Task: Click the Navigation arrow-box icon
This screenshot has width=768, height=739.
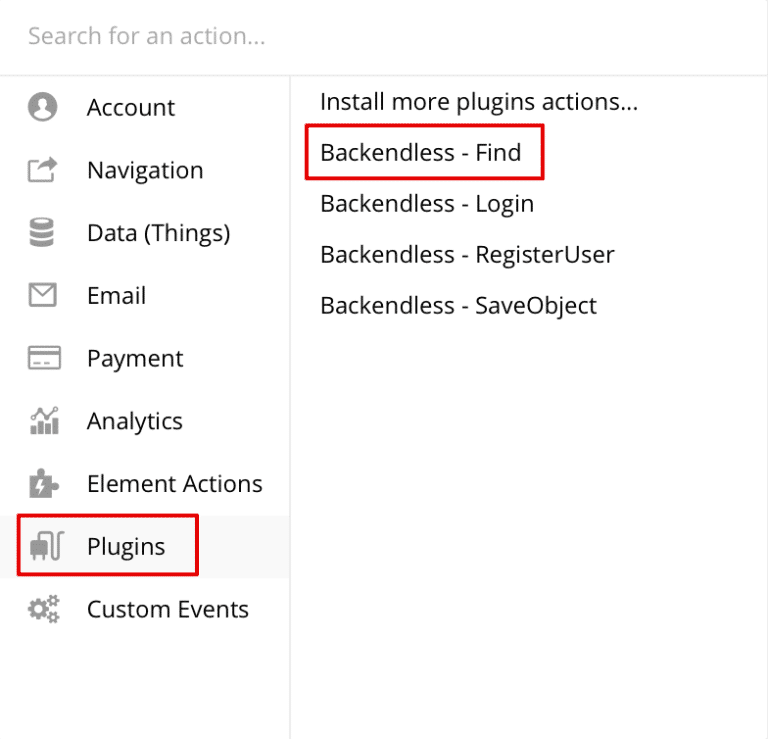Action: tap(43, 169)
